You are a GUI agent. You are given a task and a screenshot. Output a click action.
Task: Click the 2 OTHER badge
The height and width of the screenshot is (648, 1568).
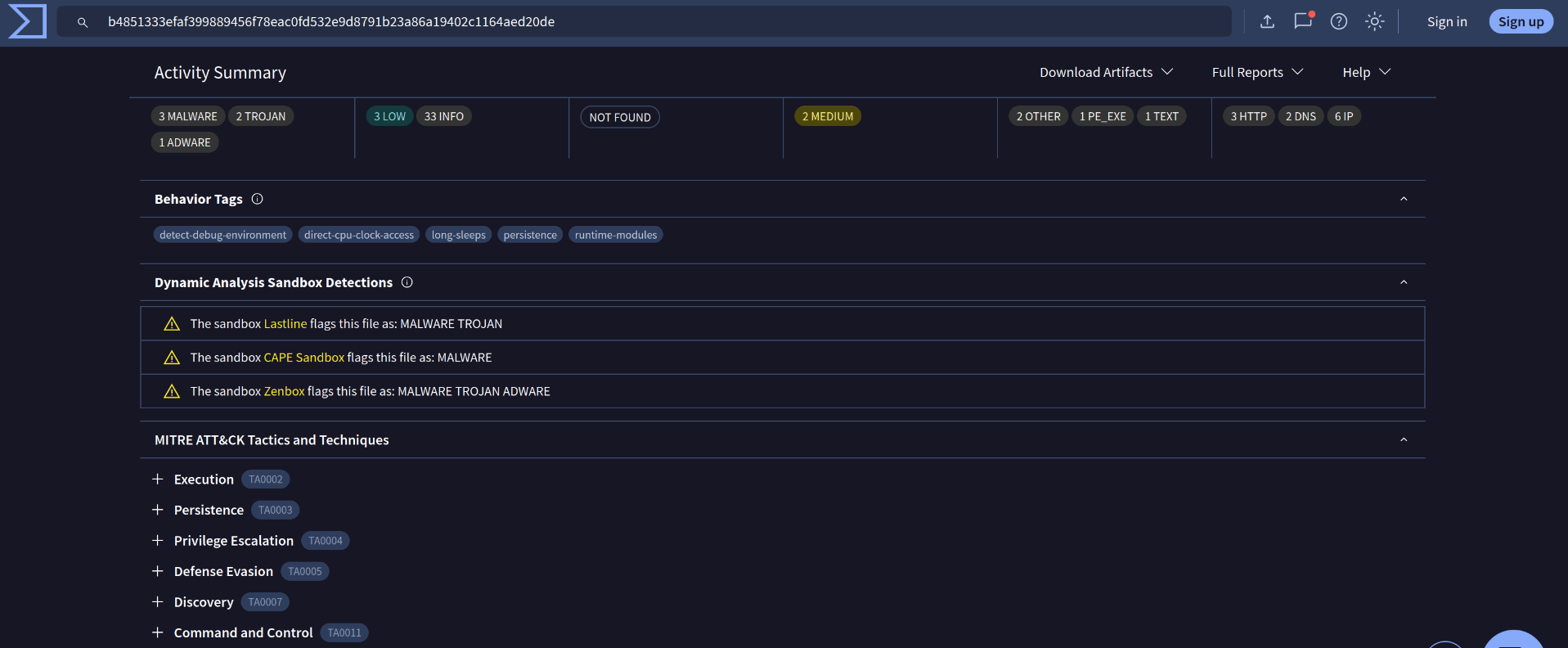pyautogui.click(x=1039, y=116)
